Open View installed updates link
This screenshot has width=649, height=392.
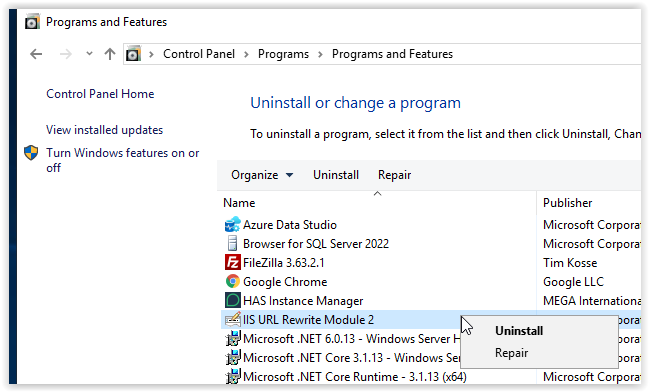[105, 130]
